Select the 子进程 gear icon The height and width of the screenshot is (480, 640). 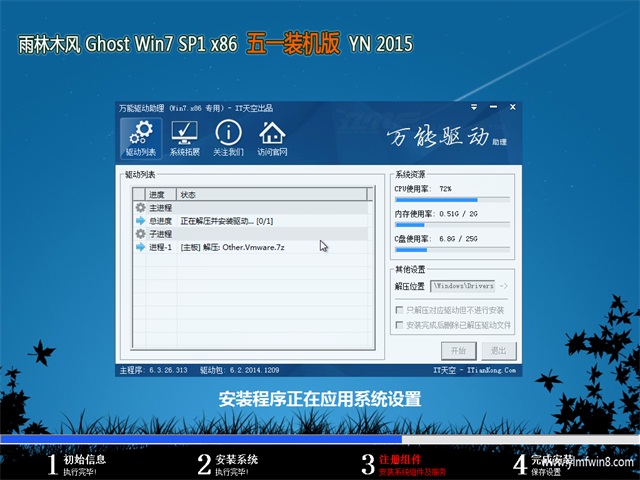tap(140, 234)
